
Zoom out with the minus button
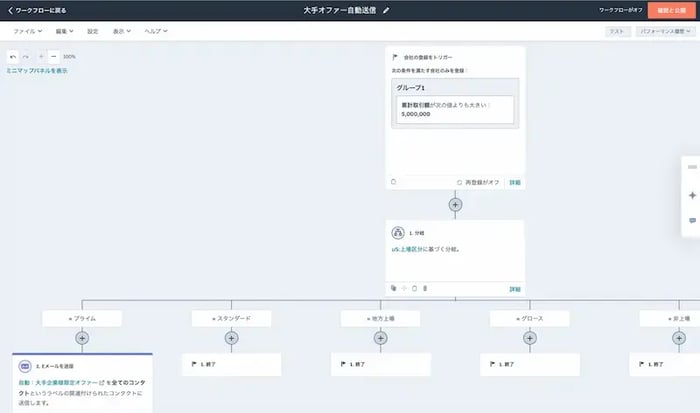(x=54, y=57)
